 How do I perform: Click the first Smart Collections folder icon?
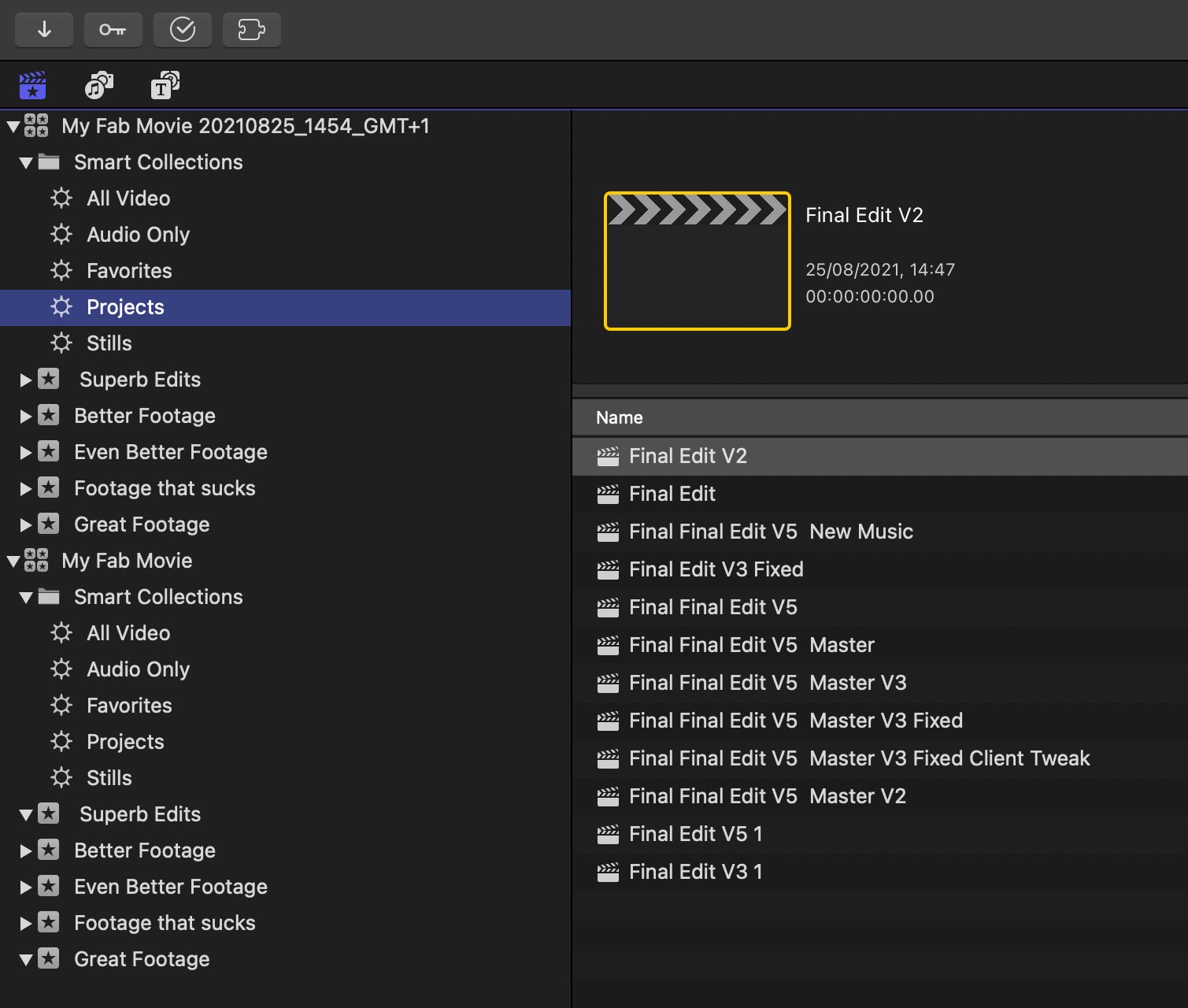(x=49, y=162)
